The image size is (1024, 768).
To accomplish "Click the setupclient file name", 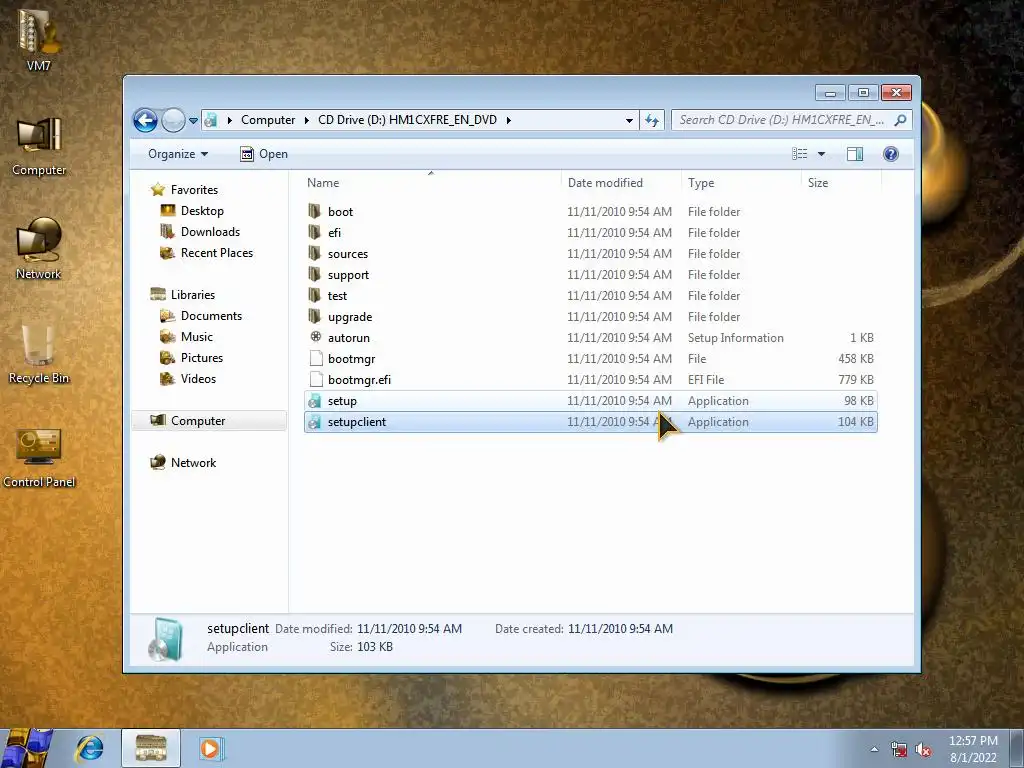I will [357, 422].
